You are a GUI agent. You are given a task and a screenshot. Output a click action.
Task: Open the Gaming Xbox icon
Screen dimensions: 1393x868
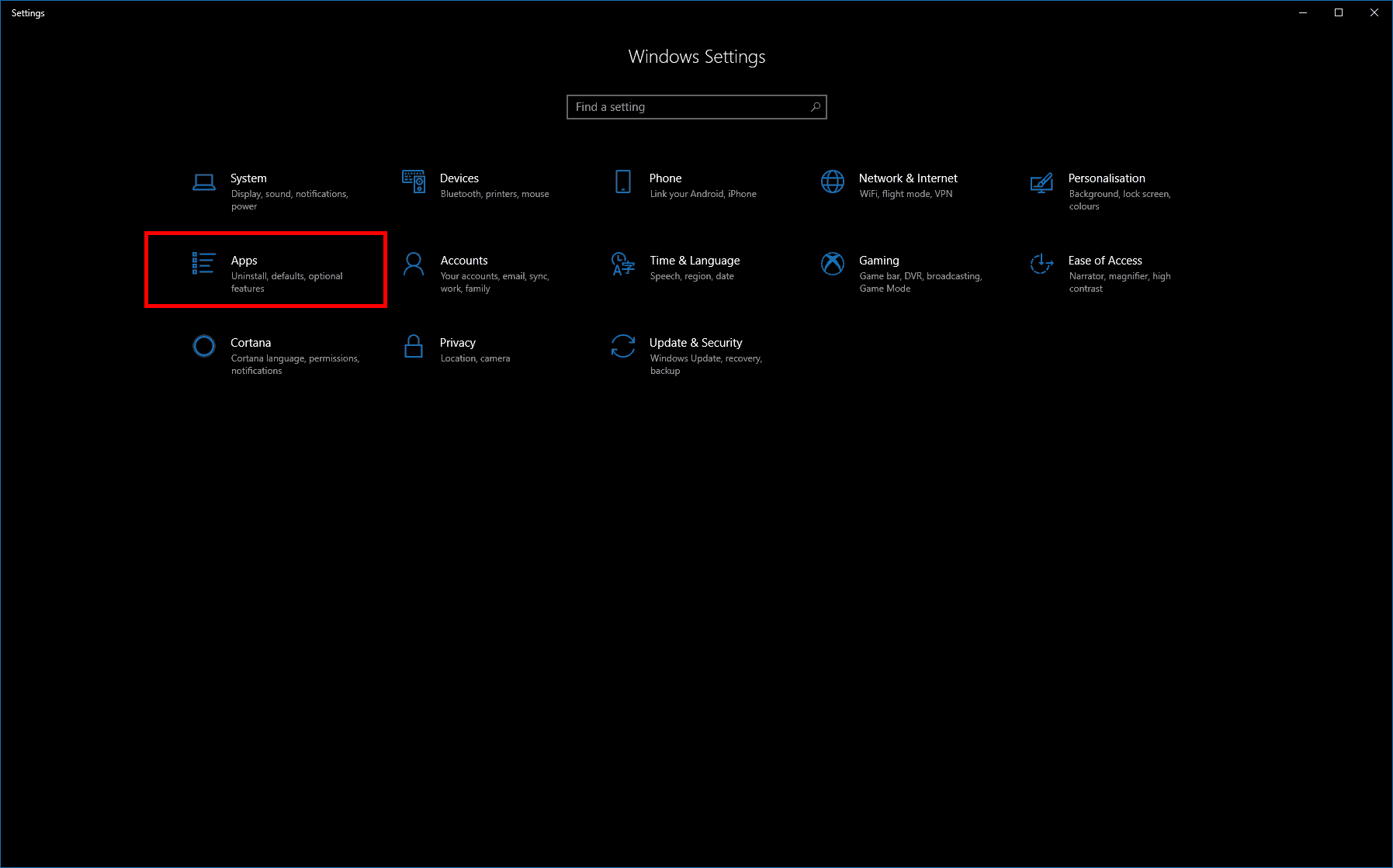point(833,264)
